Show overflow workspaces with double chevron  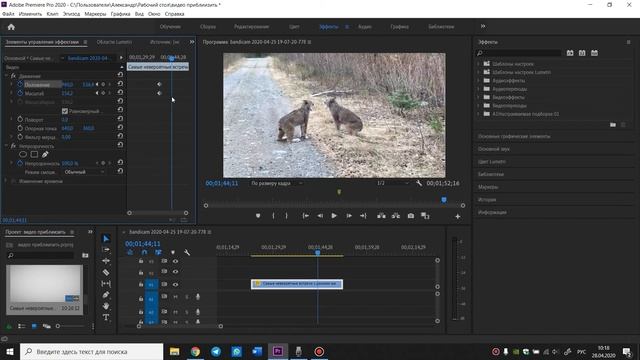point(483,26)
